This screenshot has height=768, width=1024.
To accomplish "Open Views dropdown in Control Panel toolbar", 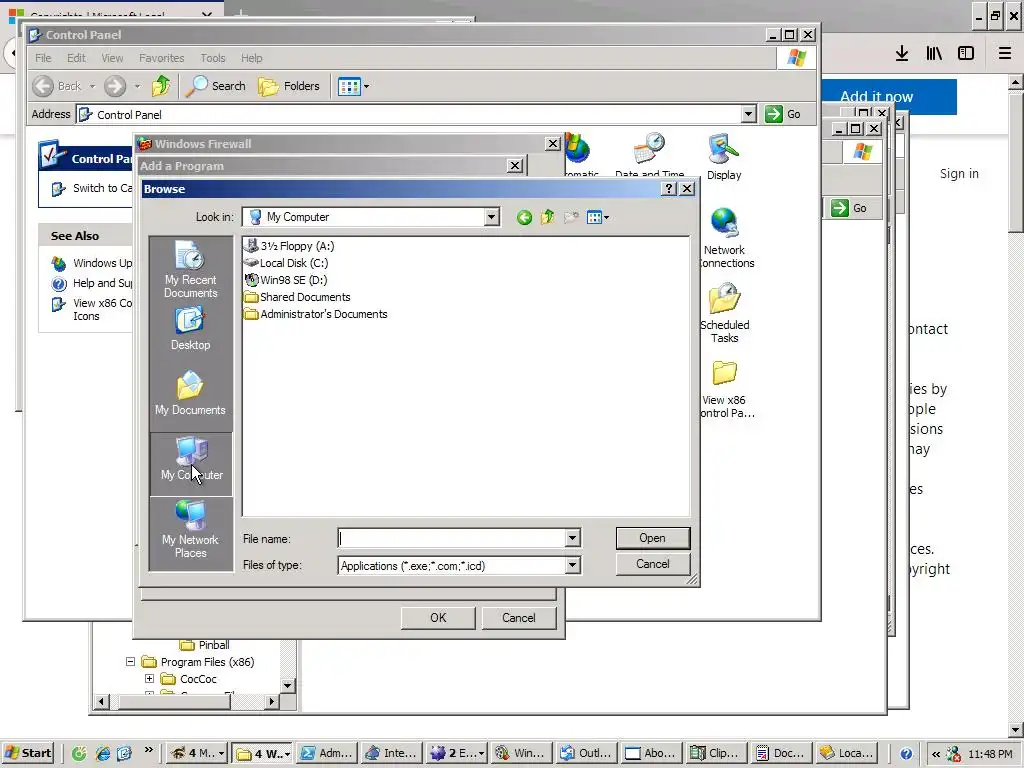I will 353,86.
